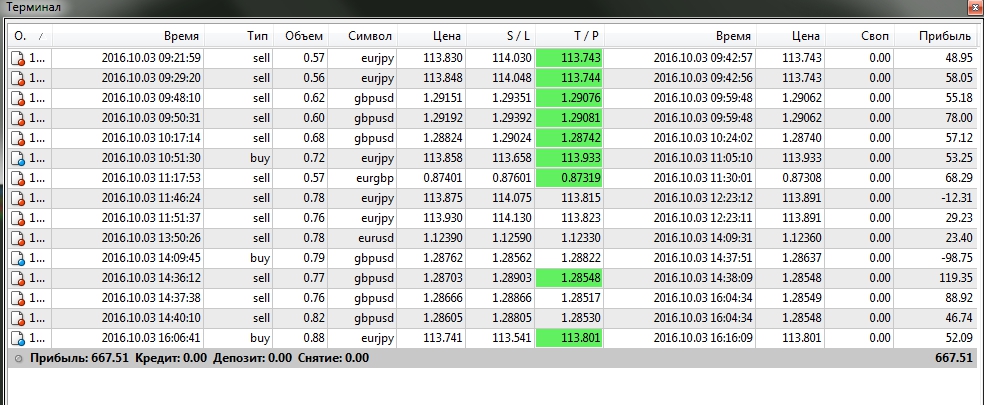The image size is (984, 405).
Task: Click the Время header right of T / P
Action: (x=680, y=36)
